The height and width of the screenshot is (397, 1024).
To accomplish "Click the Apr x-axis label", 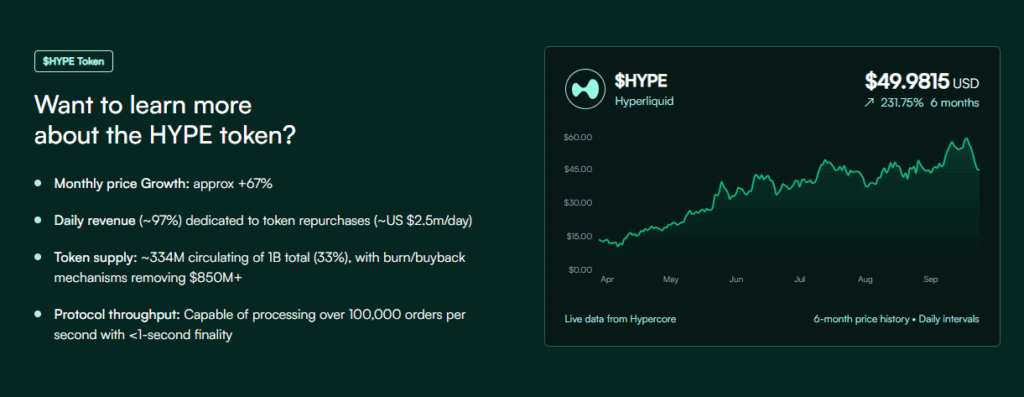I will (607, 279).
